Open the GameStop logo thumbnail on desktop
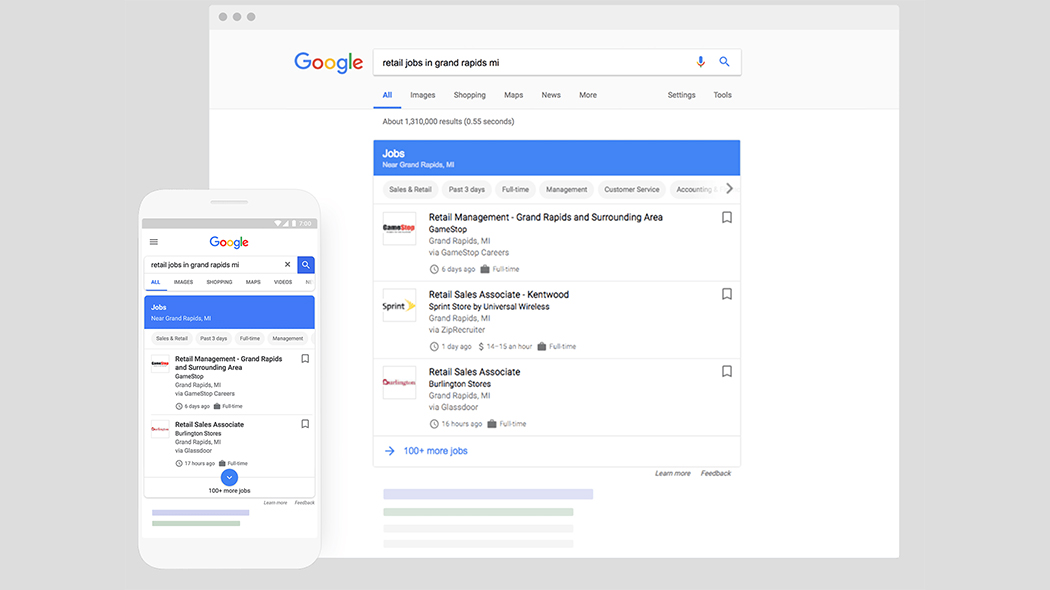 (x=399, y=228)
